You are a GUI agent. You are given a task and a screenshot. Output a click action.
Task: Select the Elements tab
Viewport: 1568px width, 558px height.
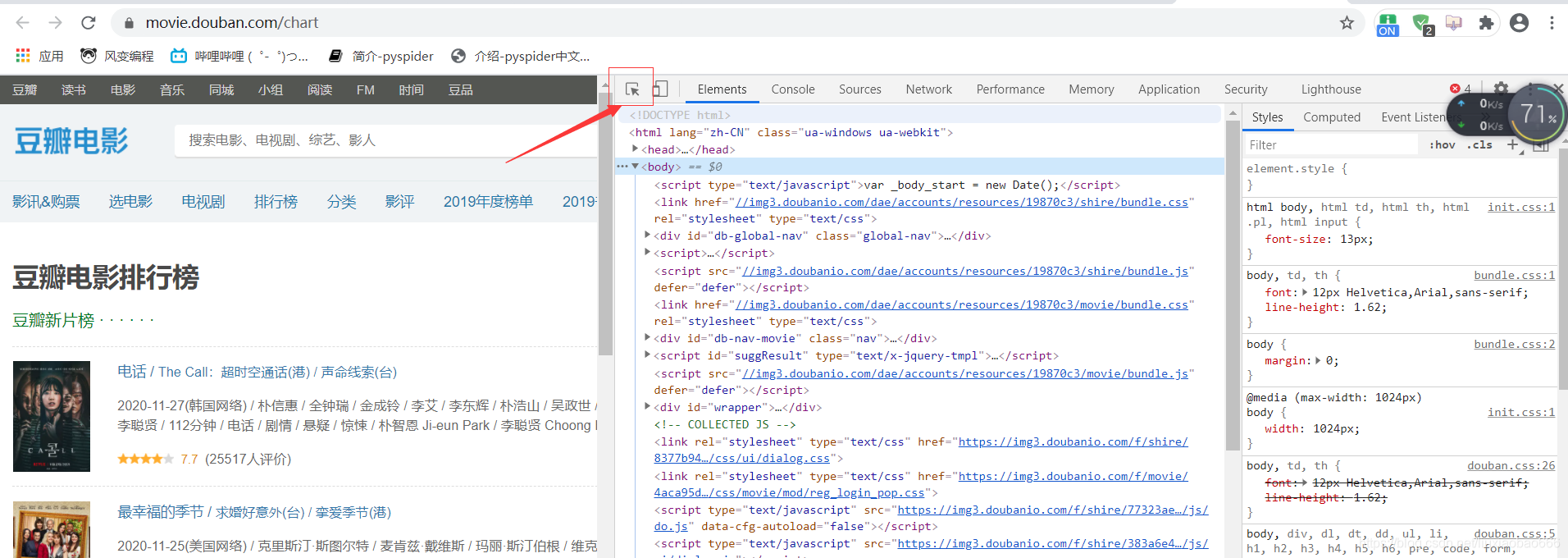pyautogui.click(x=722, y=89)
